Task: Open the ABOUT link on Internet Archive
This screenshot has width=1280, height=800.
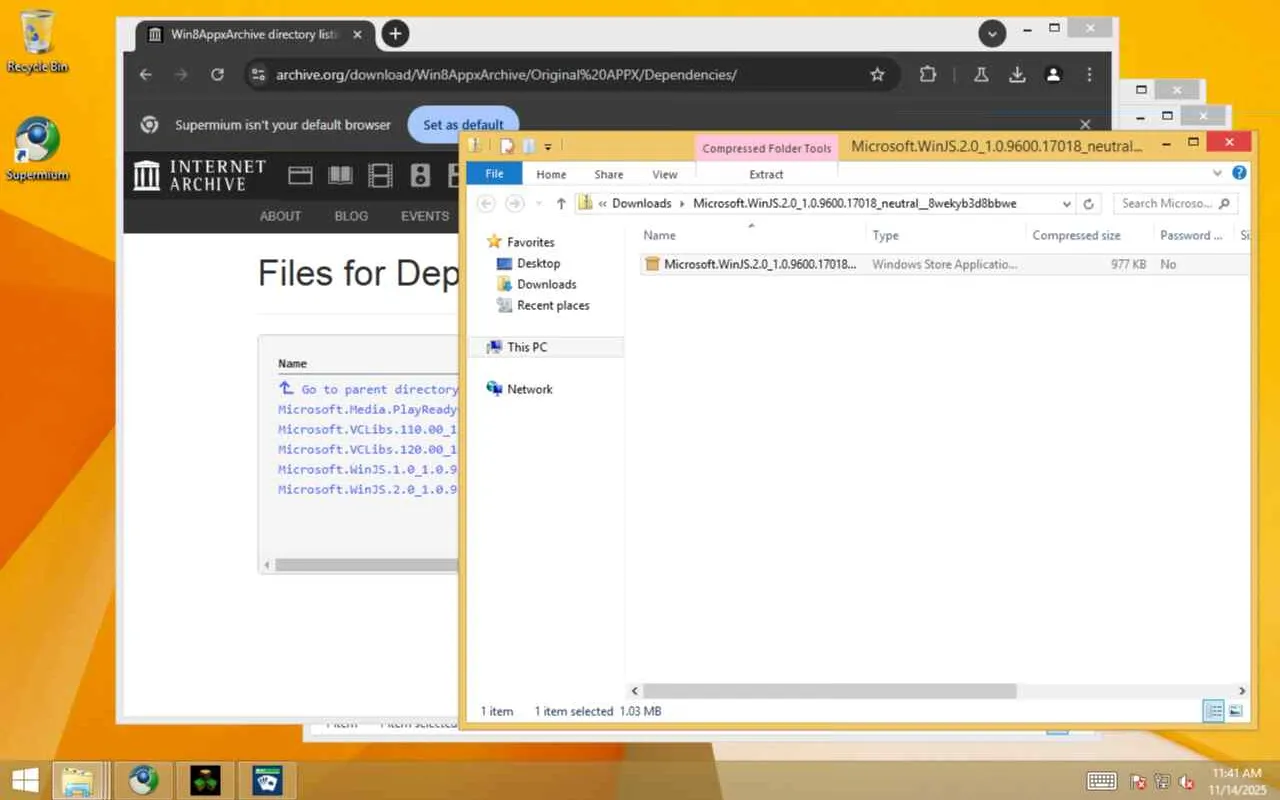Action: point(280,216)
